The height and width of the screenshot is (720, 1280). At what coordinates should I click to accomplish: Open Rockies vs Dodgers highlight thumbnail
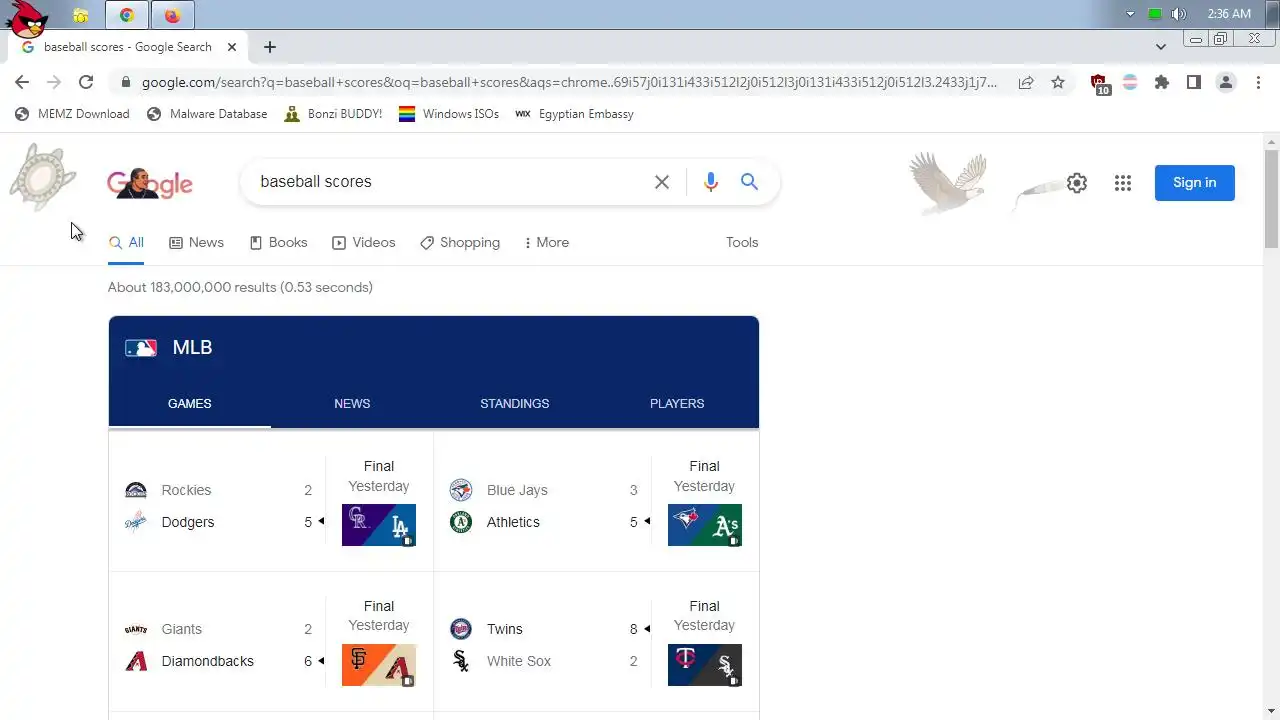tap(379, 525)
